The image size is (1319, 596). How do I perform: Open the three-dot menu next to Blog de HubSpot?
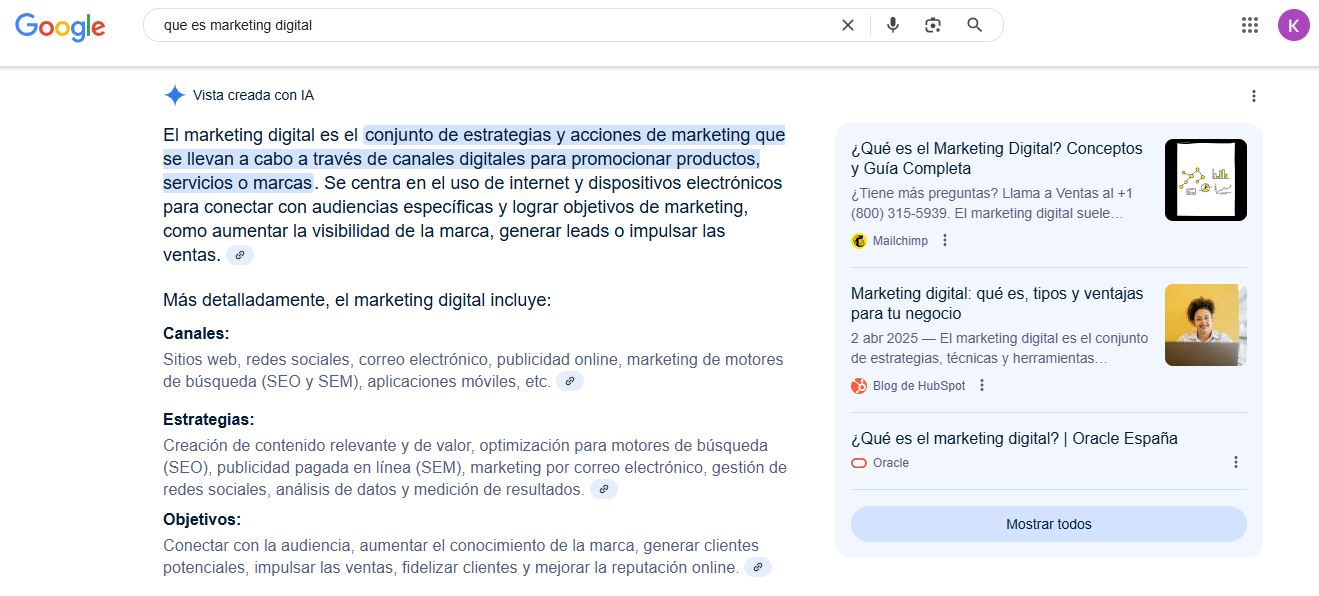982,385
